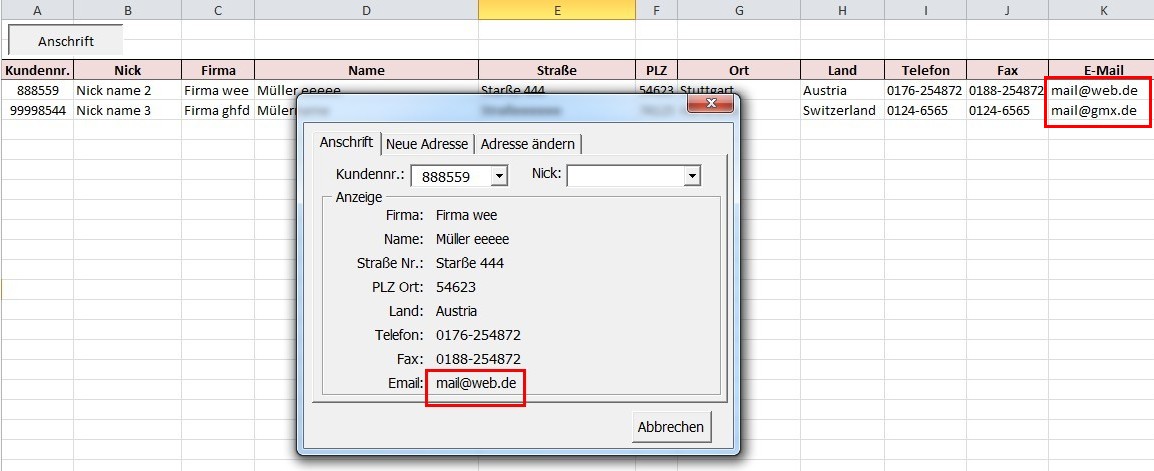Click the Name value Müller eeeee in dialog
This screenshot has width=1154, height=471.
(x=472, y=239)
